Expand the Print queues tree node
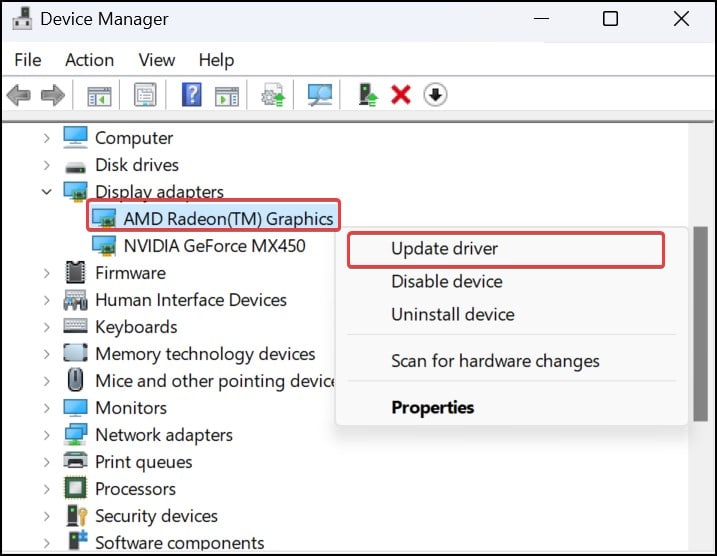 (x=46, y=462)
